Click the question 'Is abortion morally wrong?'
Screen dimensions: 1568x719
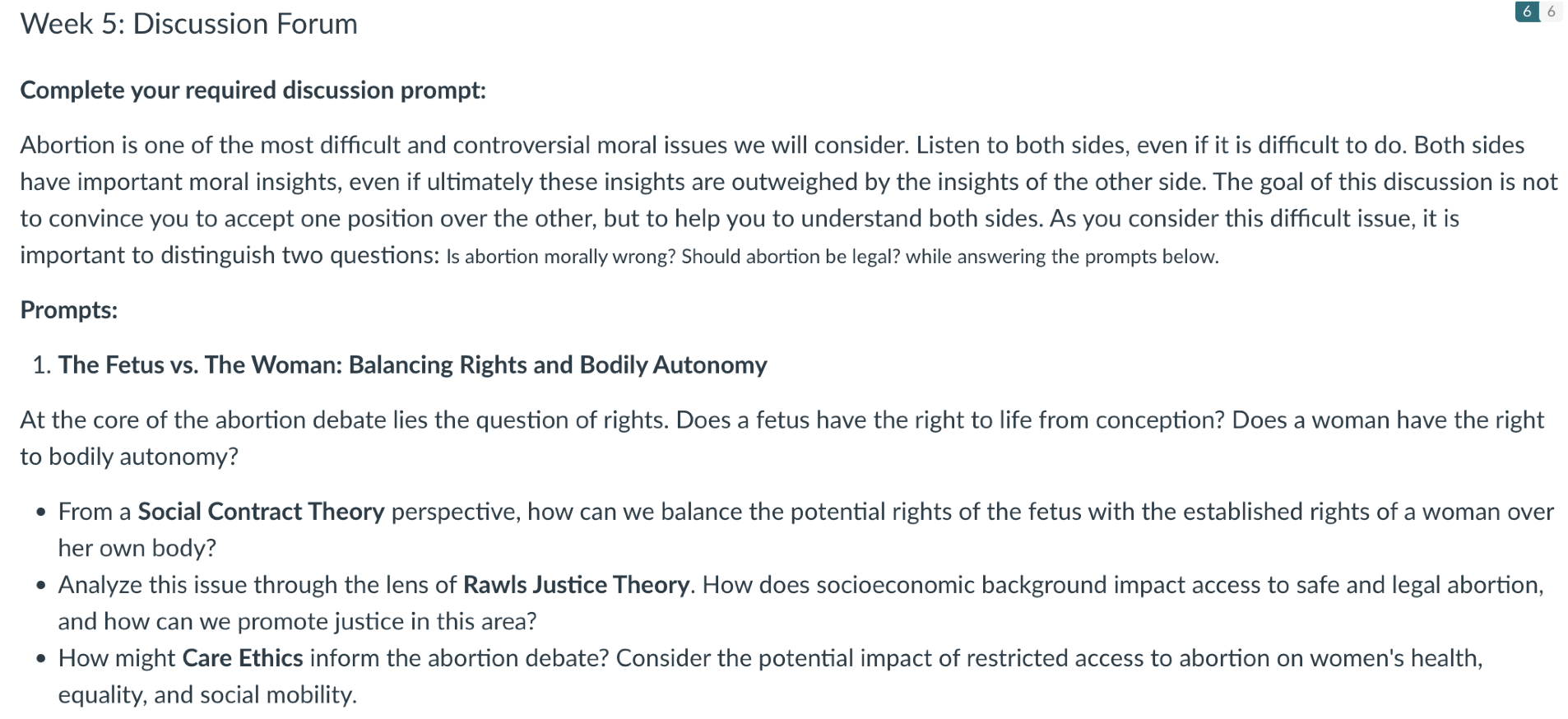click(x=560, y=257)
